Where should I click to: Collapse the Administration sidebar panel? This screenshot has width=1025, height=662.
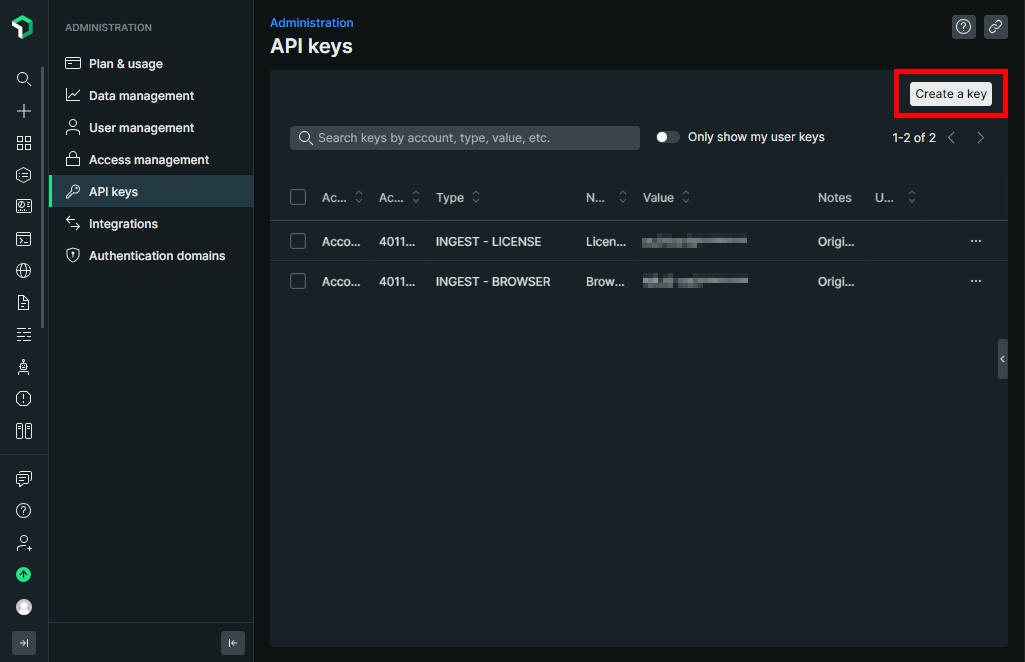(x=233, y=643)
